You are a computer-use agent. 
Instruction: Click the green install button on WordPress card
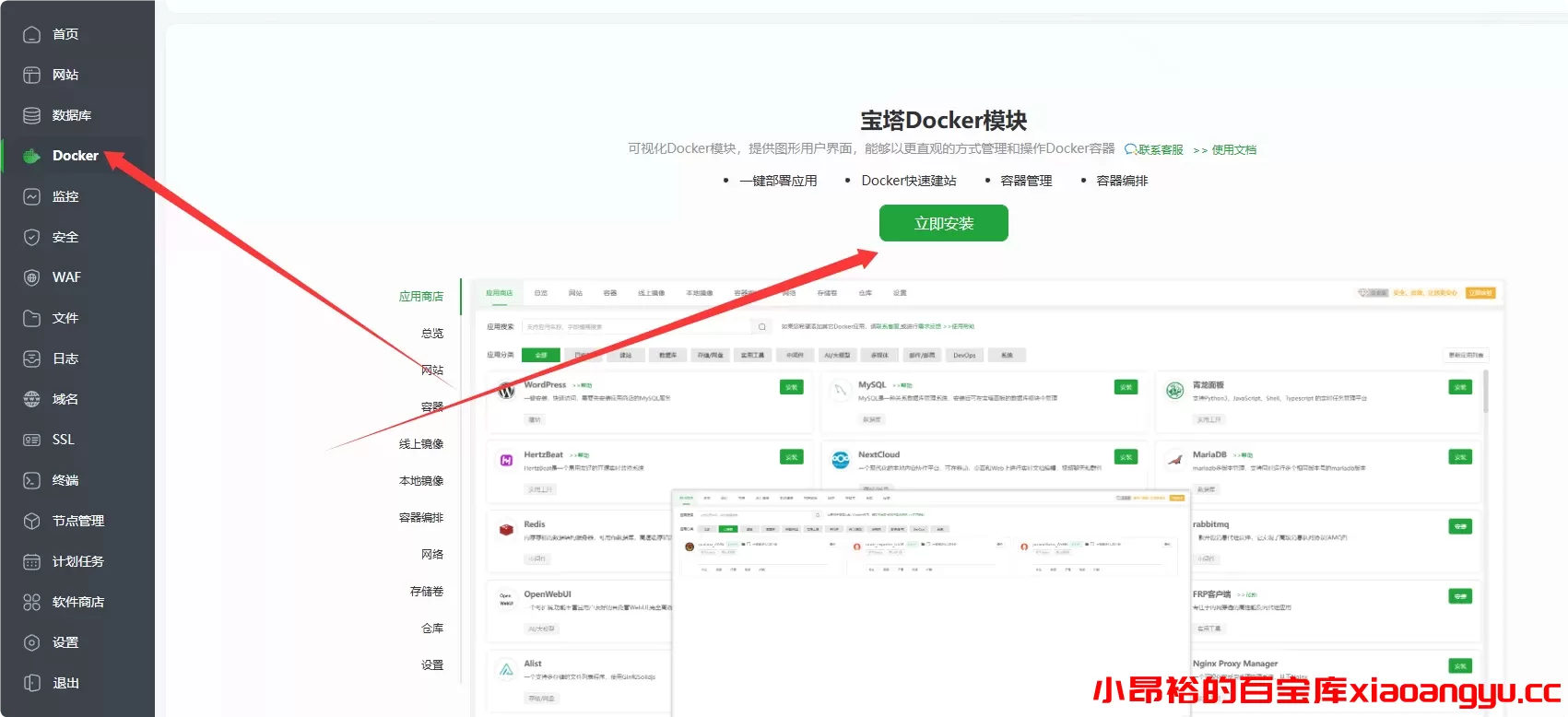click(x=792, y=388)
